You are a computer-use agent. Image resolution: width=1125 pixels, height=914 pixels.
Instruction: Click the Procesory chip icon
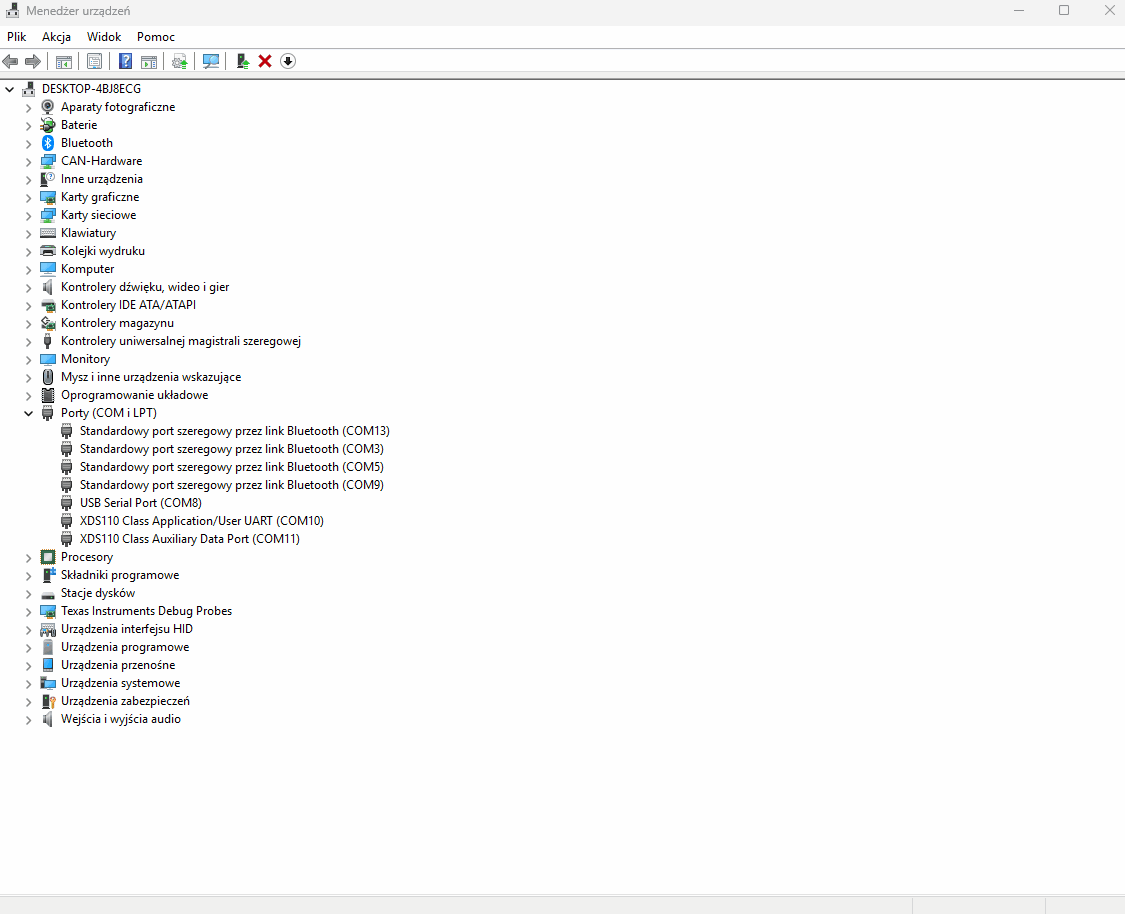tap(47, 557)
